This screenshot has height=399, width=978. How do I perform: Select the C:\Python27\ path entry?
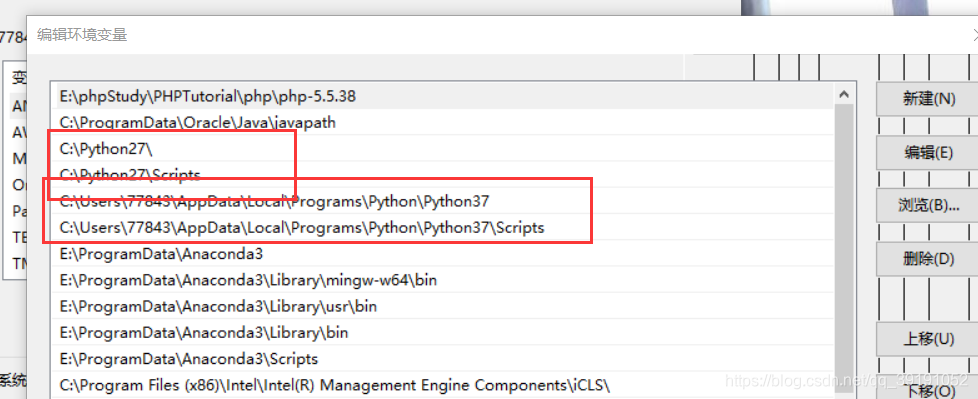pos(443,148)
